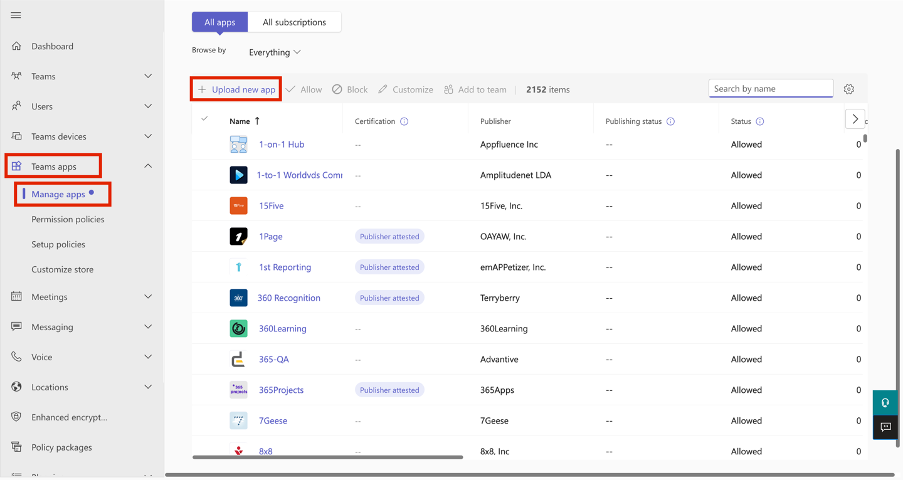
Task: Click the Teams devices icon
Action: (x=16, y=136)
